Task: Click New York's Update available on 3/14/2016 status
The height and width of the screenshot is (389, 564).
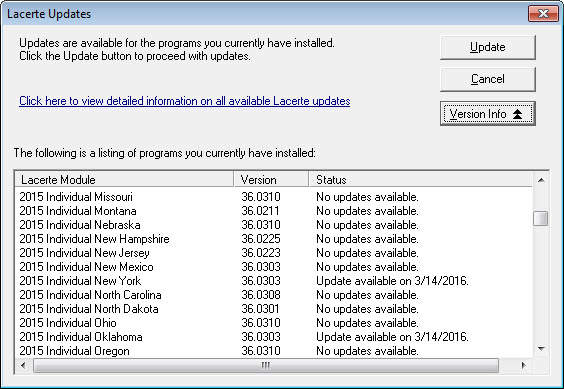Action: coord(392,281)
